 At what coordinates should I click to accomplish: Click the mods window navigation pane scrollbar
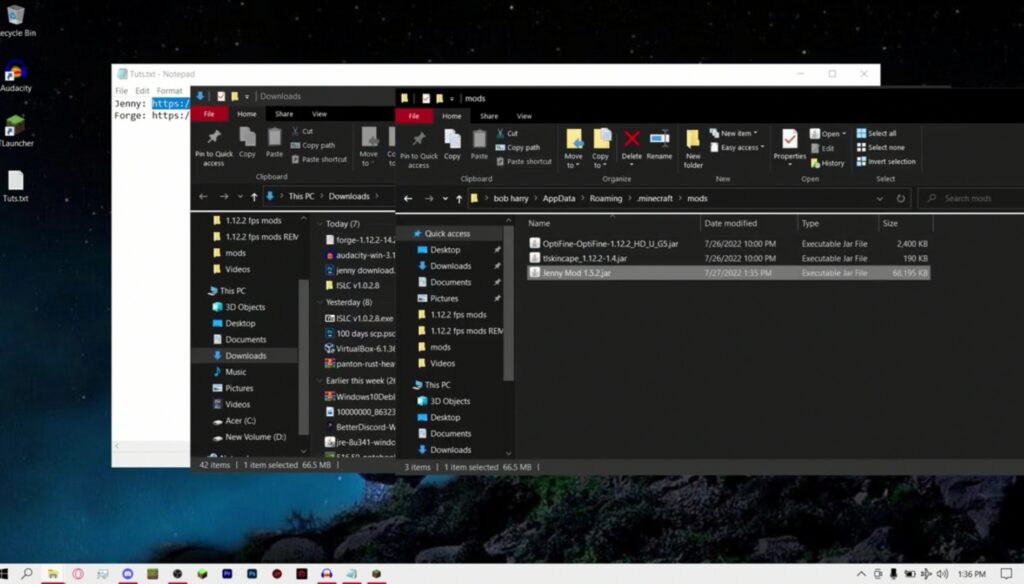tap(509, 304)
